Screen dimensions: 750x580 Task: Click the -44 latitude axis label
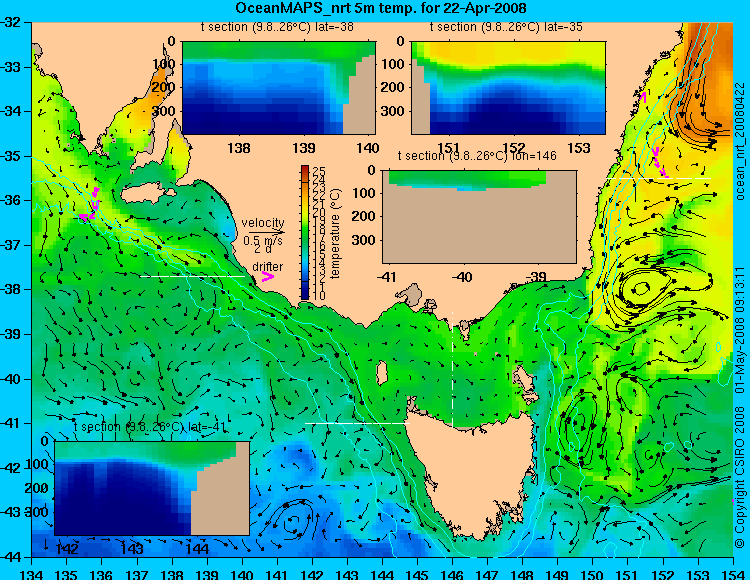(x=11, y=558)
